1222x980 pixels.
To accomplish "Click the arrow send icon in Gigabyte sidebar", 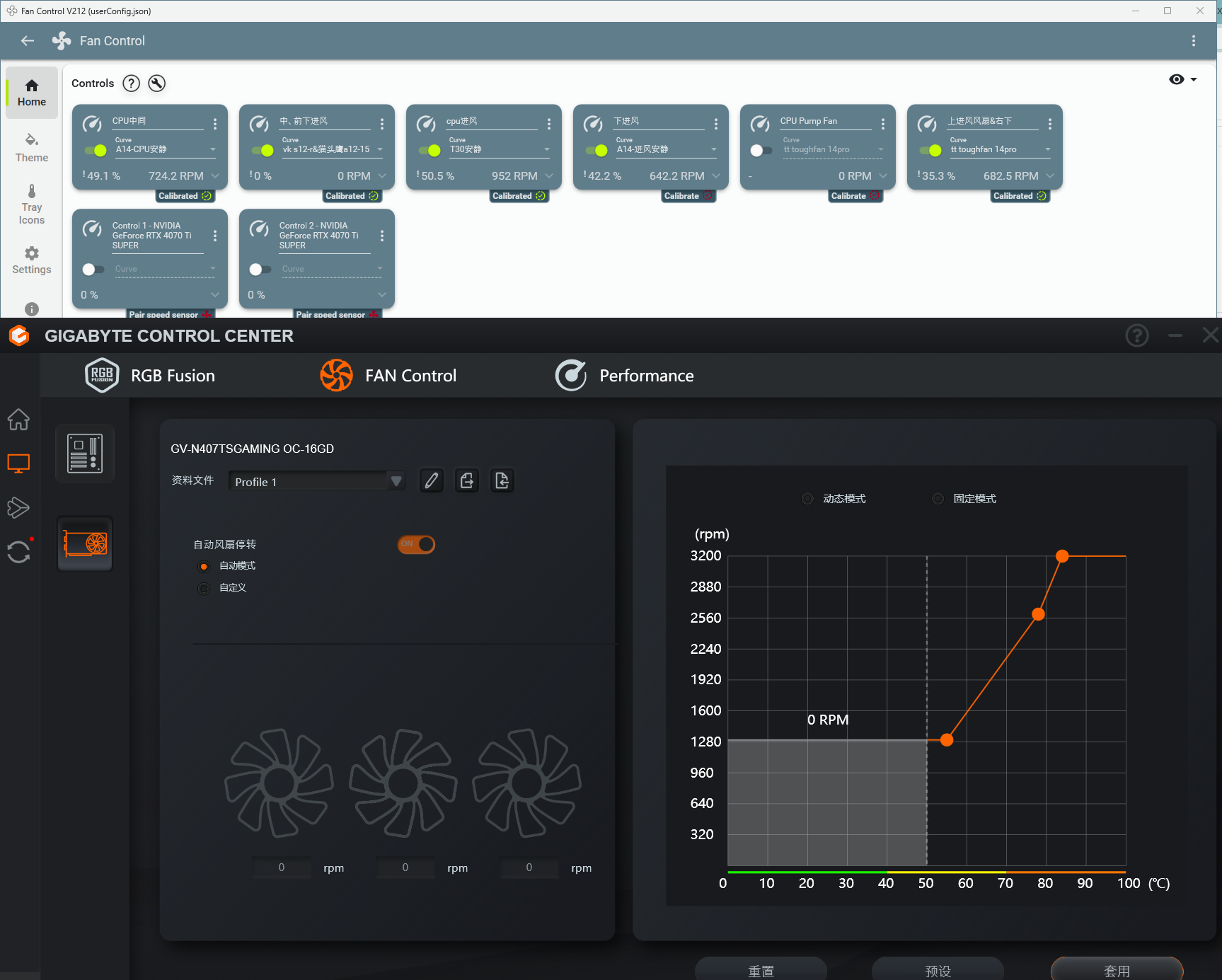I will pos(18,507).
